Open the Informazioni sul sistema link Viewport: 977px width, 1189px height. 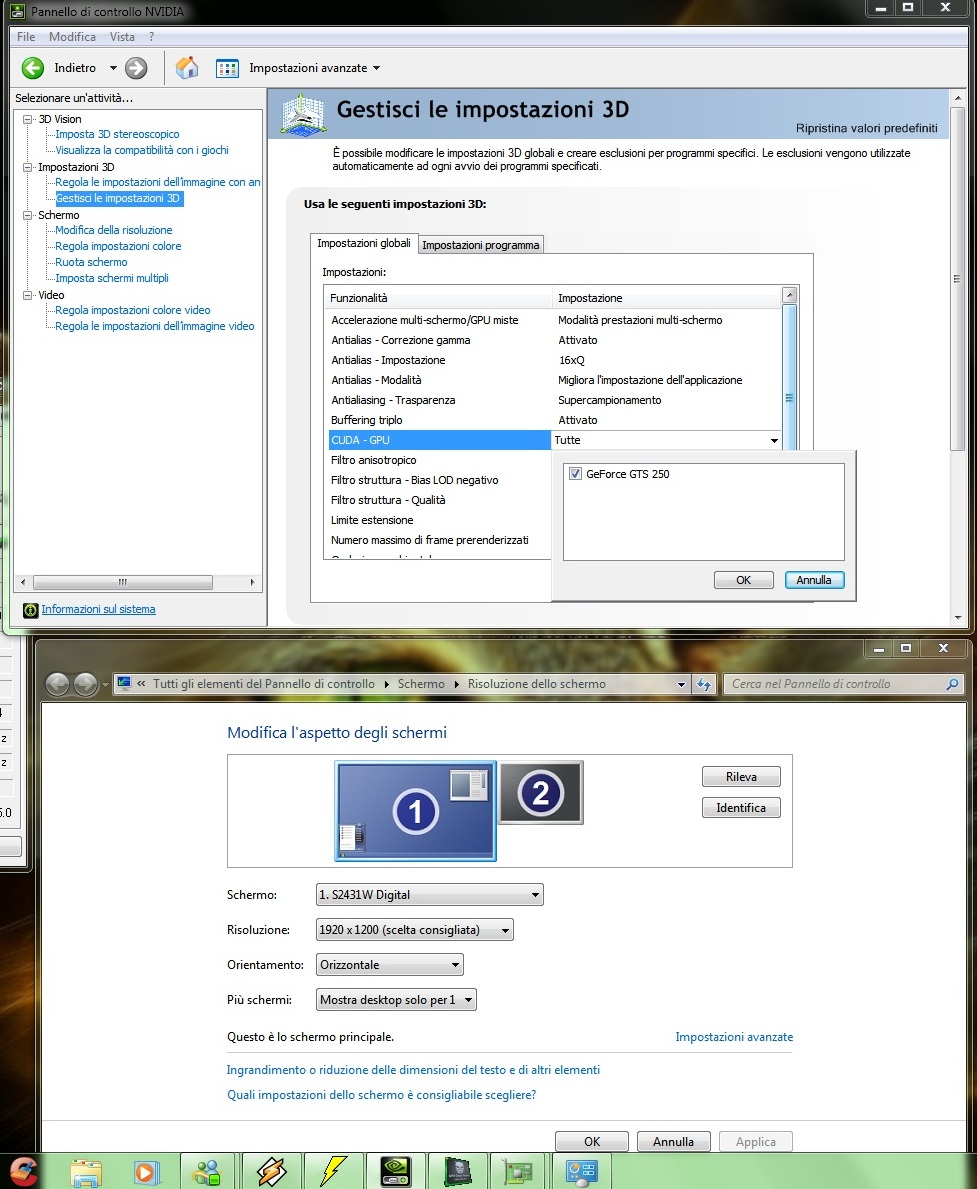99,610
